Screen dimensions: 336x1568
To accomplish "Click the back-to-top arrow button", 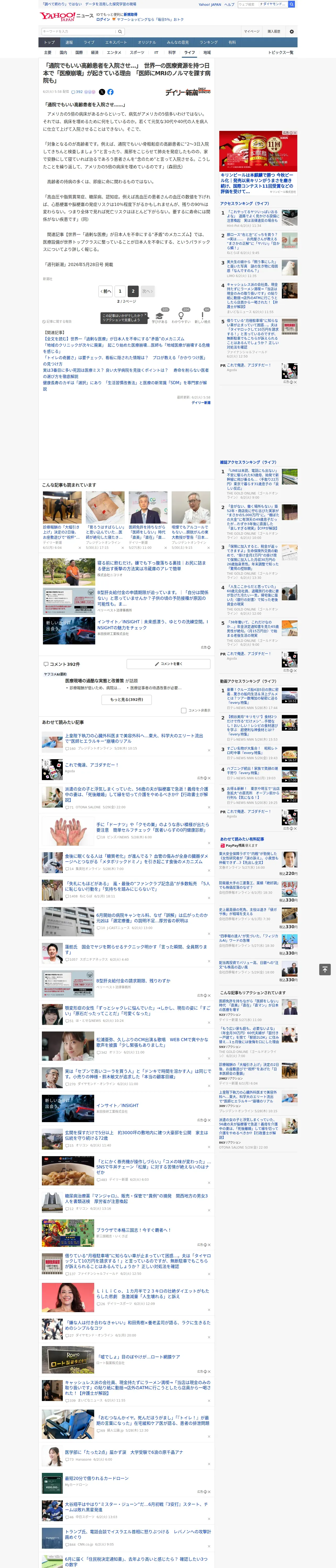I will click(325, 969).
